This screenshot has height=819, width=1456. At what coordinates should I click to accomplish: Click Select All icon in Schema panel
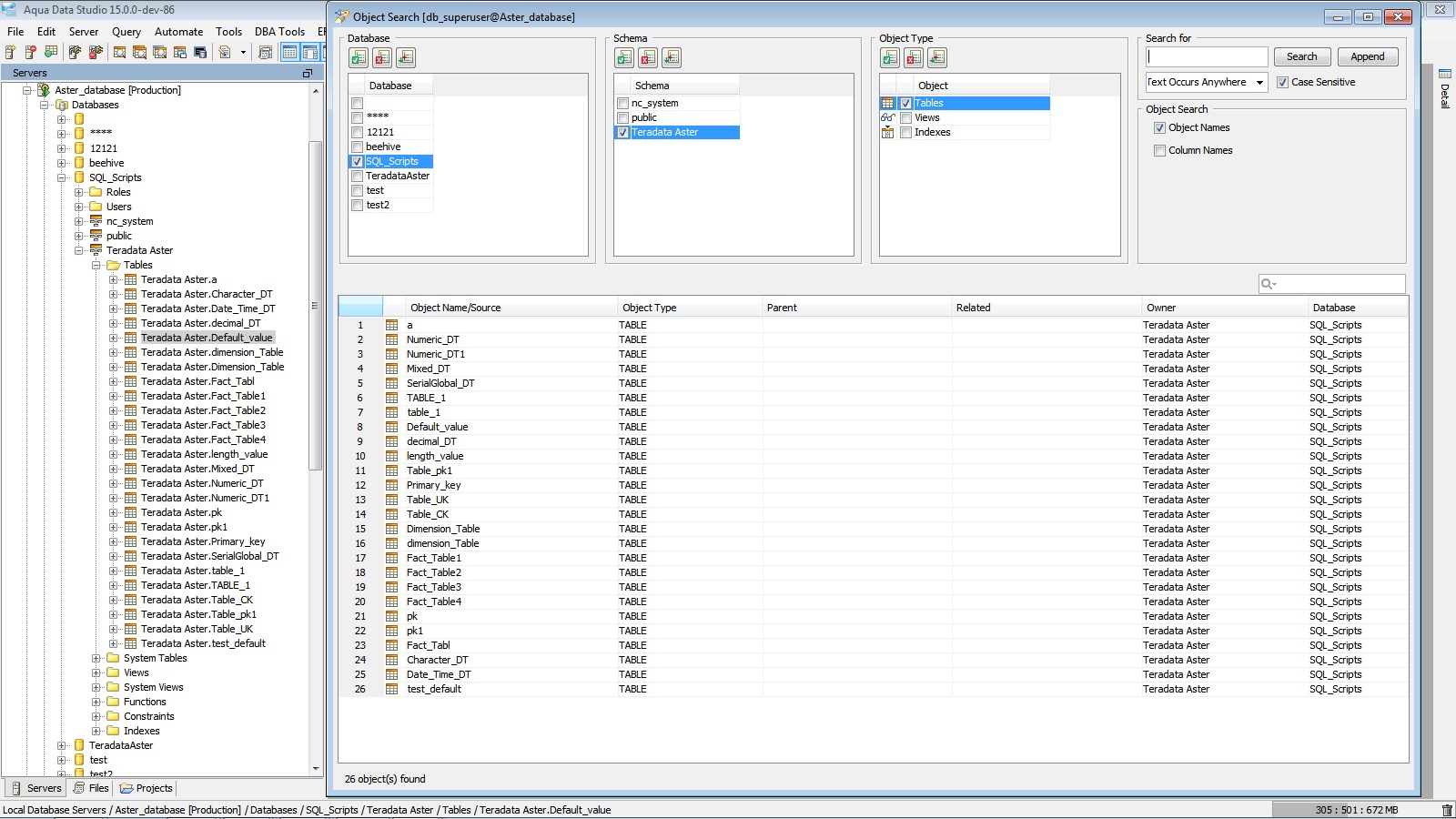tap(624, 57)
